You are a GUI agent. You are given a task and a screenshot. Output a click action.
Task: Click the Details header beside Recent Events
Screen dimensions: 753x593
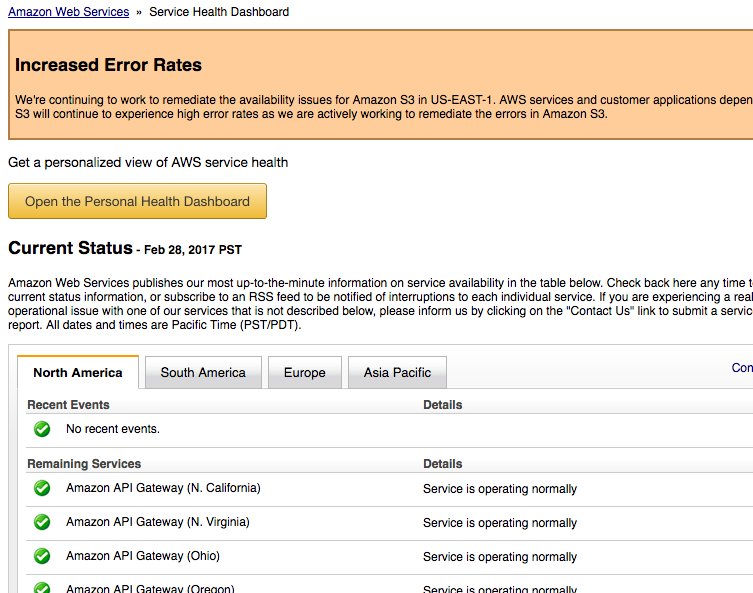[x=442, y=405]
